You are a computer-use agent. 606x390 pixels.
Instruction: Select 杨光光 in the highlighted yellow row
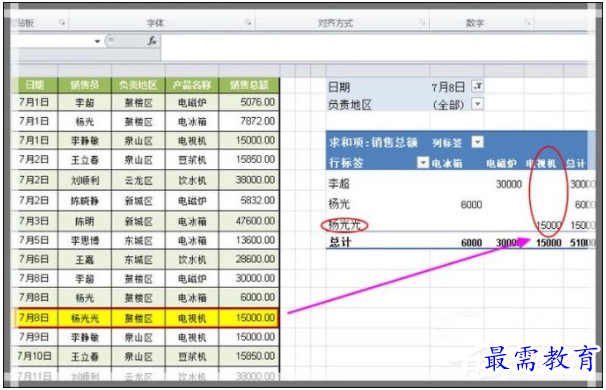point(85,318)
